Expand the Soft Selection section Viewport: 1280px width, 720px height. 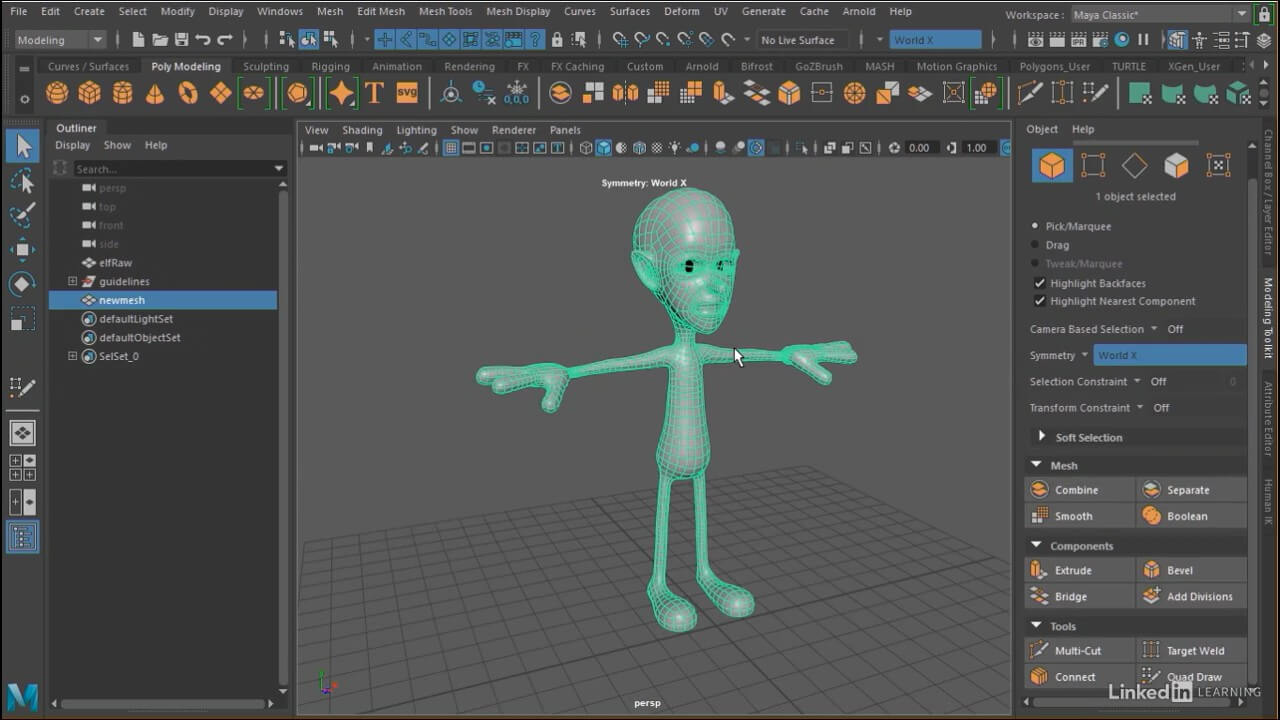pyautogui.click(x=1041, y=437)
